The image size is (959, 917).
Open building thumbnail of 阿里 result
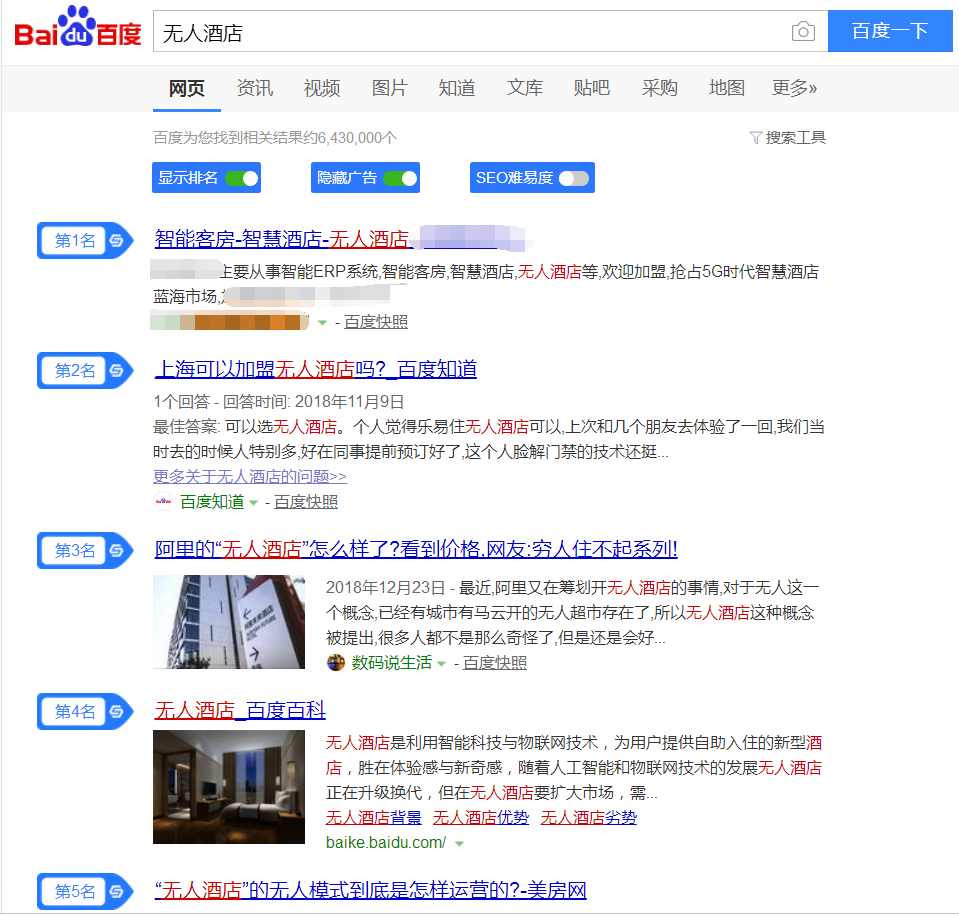point(229,622)
